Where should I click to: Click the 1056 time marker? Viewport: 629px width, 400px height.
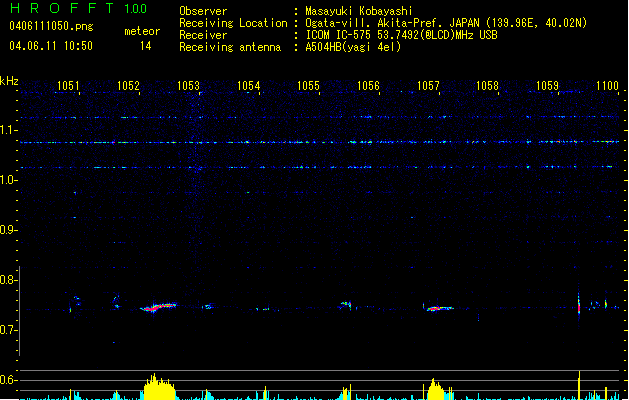tap(368, 85)
